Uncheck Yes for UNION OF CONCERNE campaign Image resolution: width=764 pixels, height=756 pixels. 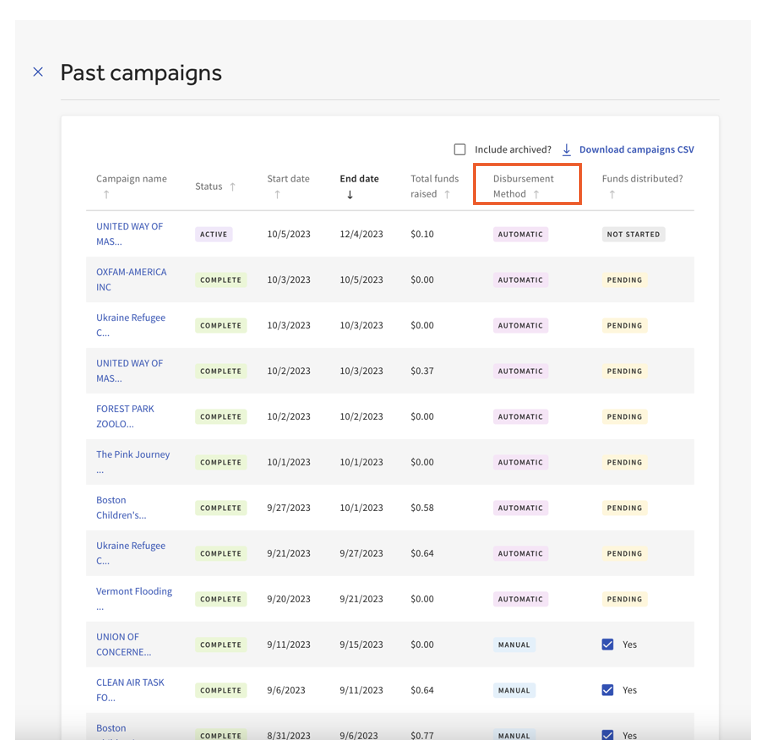click(607, 645)
